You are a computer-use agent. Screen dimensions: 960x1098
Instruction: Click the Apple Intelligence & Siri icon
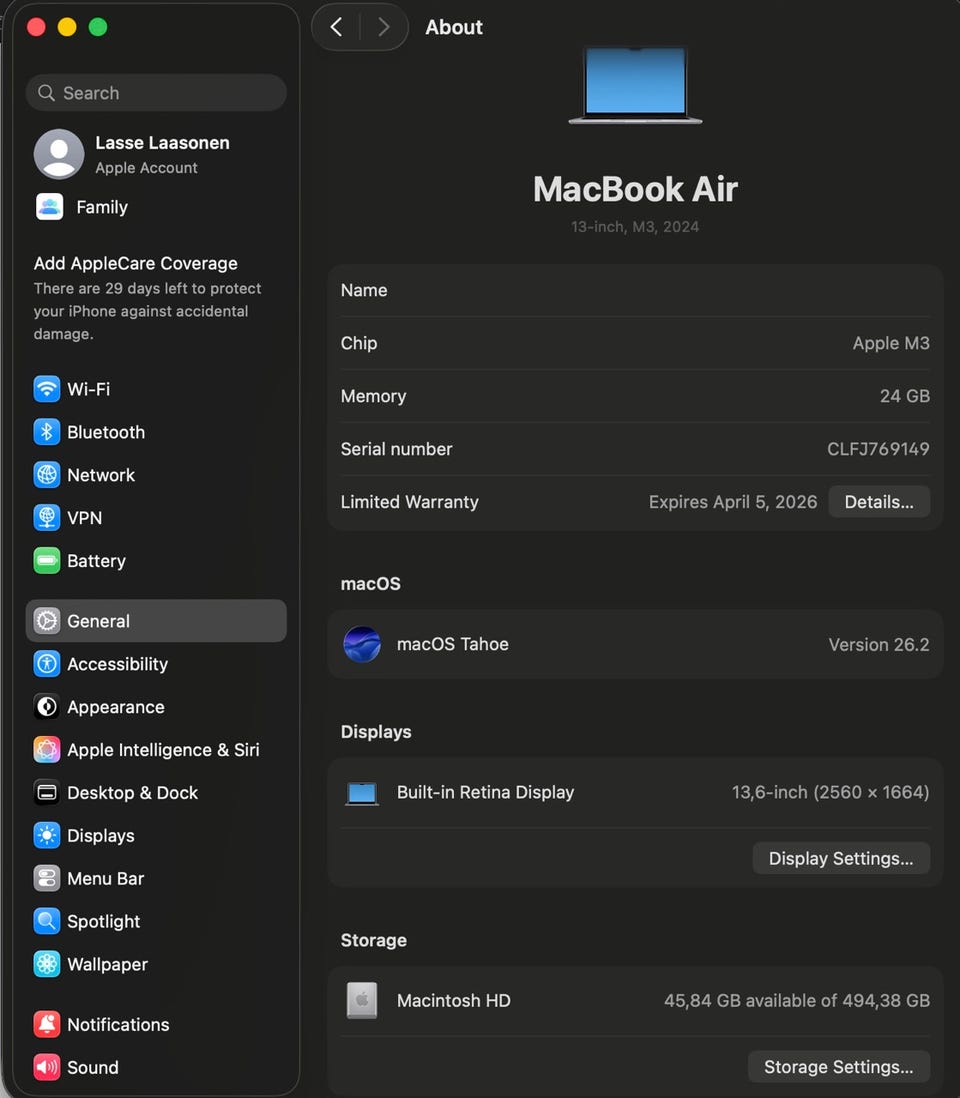(47, 750)
